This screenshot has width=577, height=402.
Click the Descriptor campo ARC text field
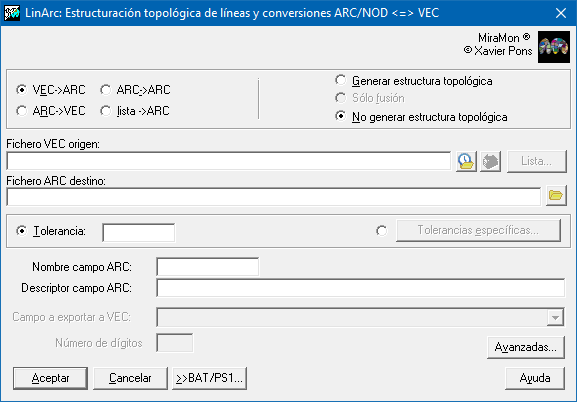click(x=361, y=288)
